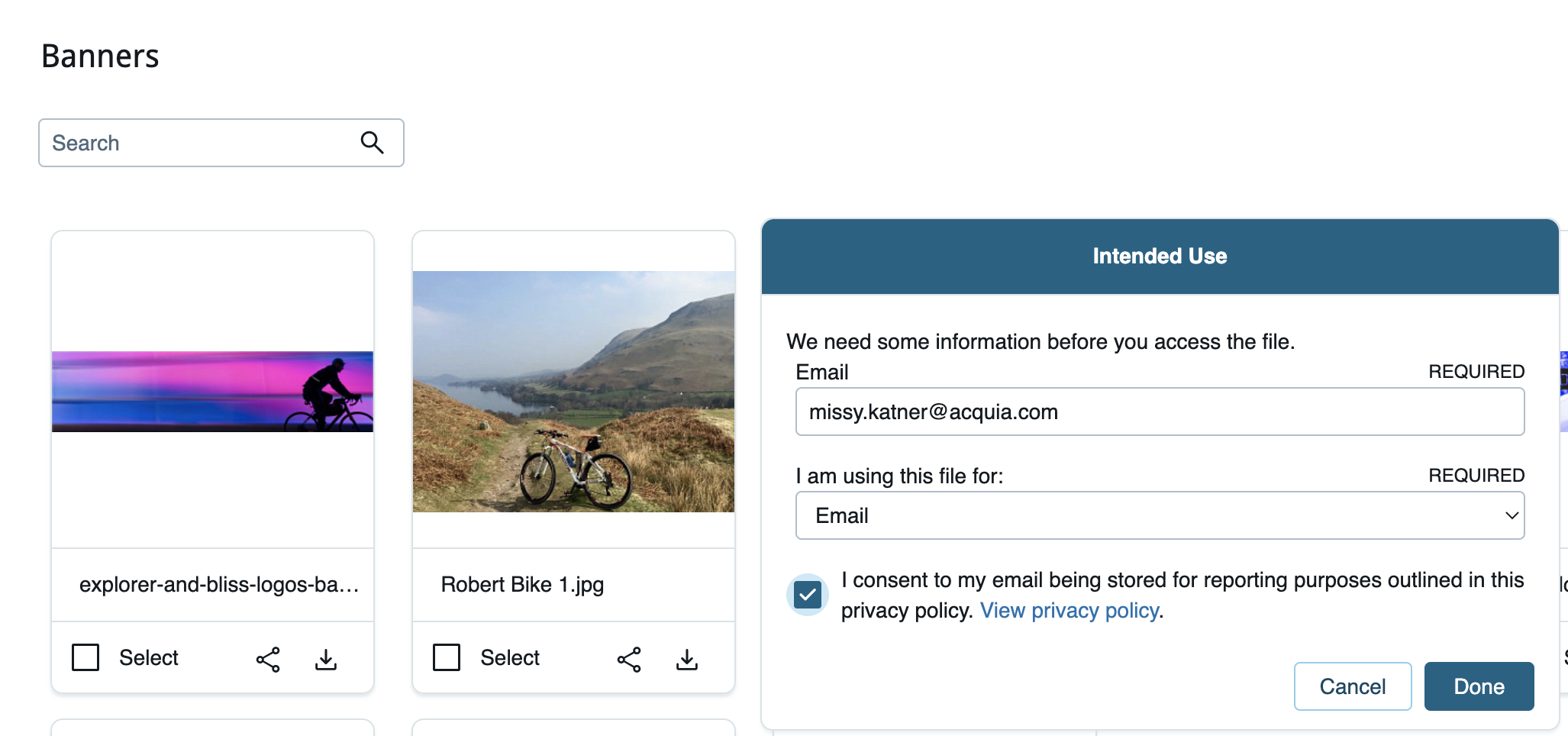Screen dimensions: 1568x736
Task: Tick Select checkbox for Robert Bike 1.jpg
Action: (447, 657)
